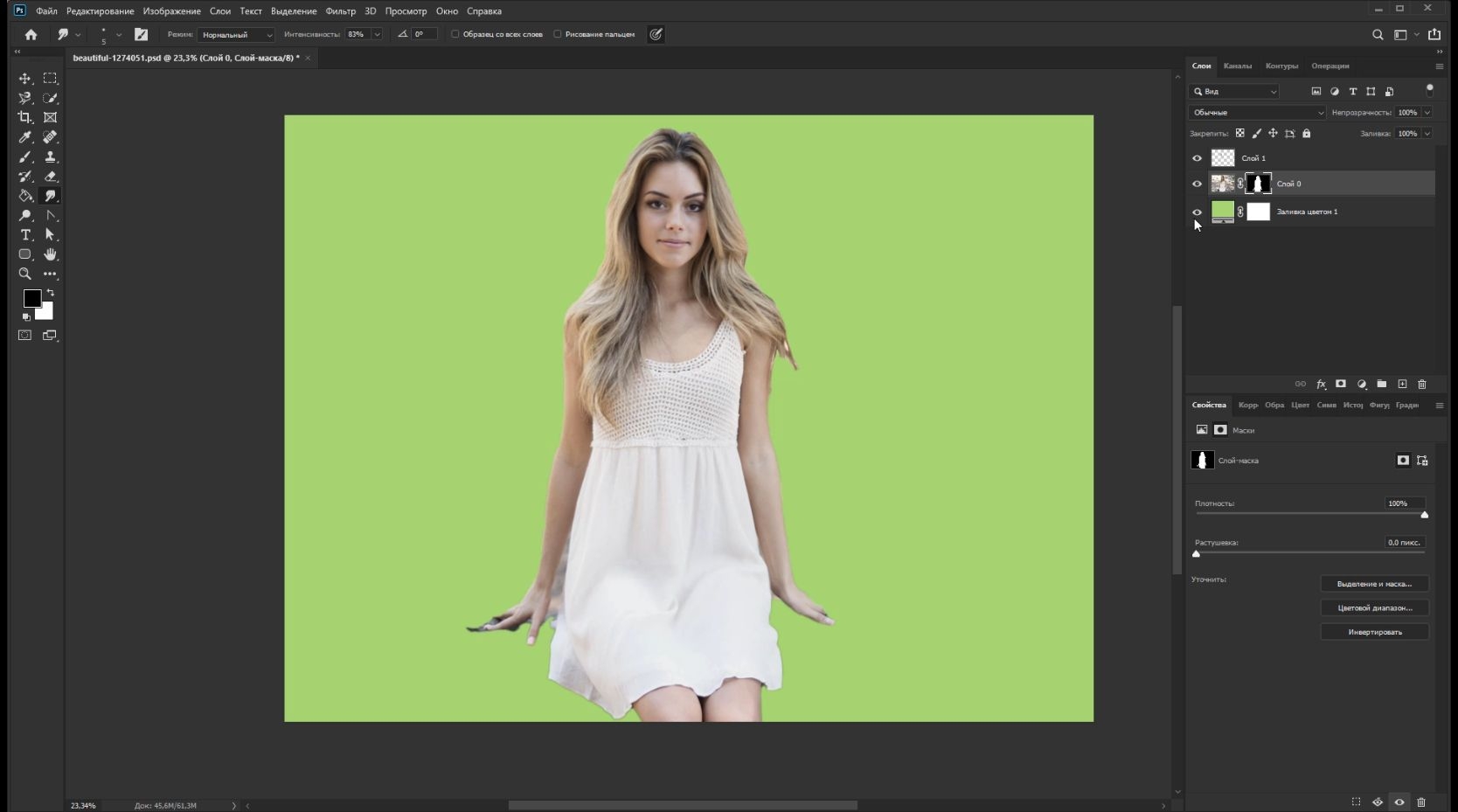Click the Растушевка slider handle
The width and height of the screenshot is (1458, 812).
[x=1197, y=554]
